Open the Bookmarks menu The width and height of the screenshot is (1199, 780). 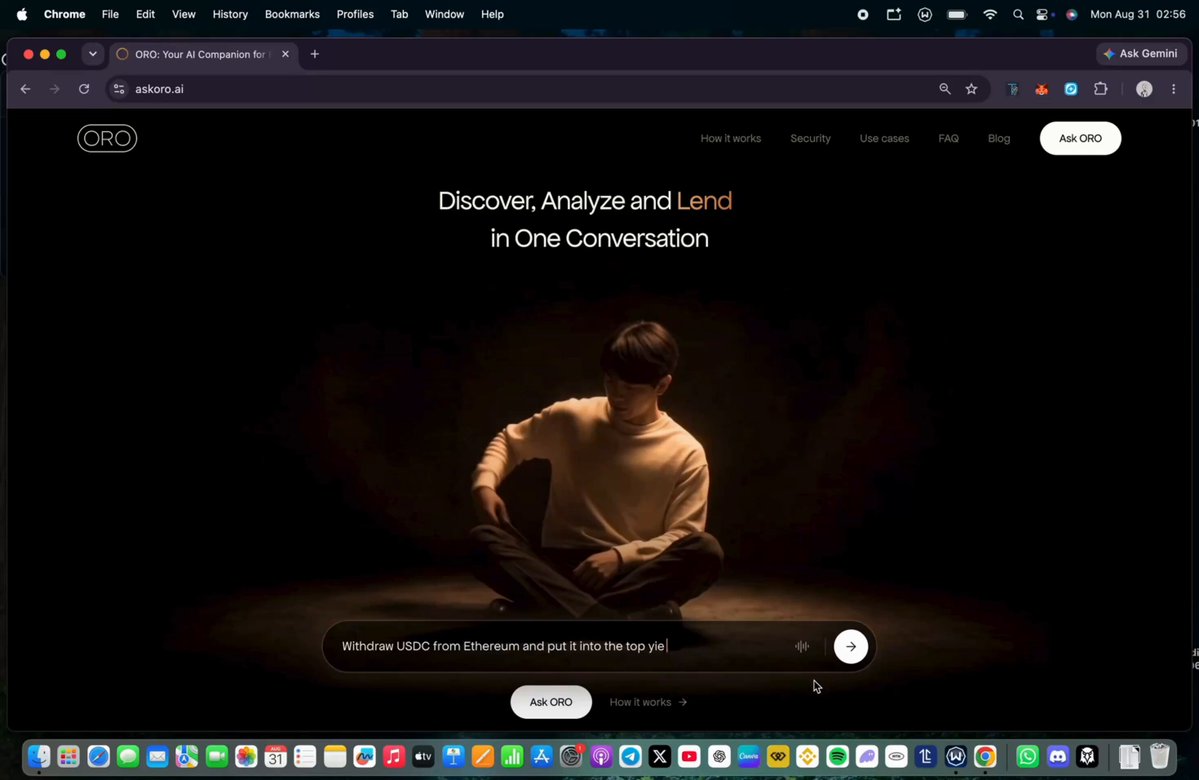(x=292, y=15)
